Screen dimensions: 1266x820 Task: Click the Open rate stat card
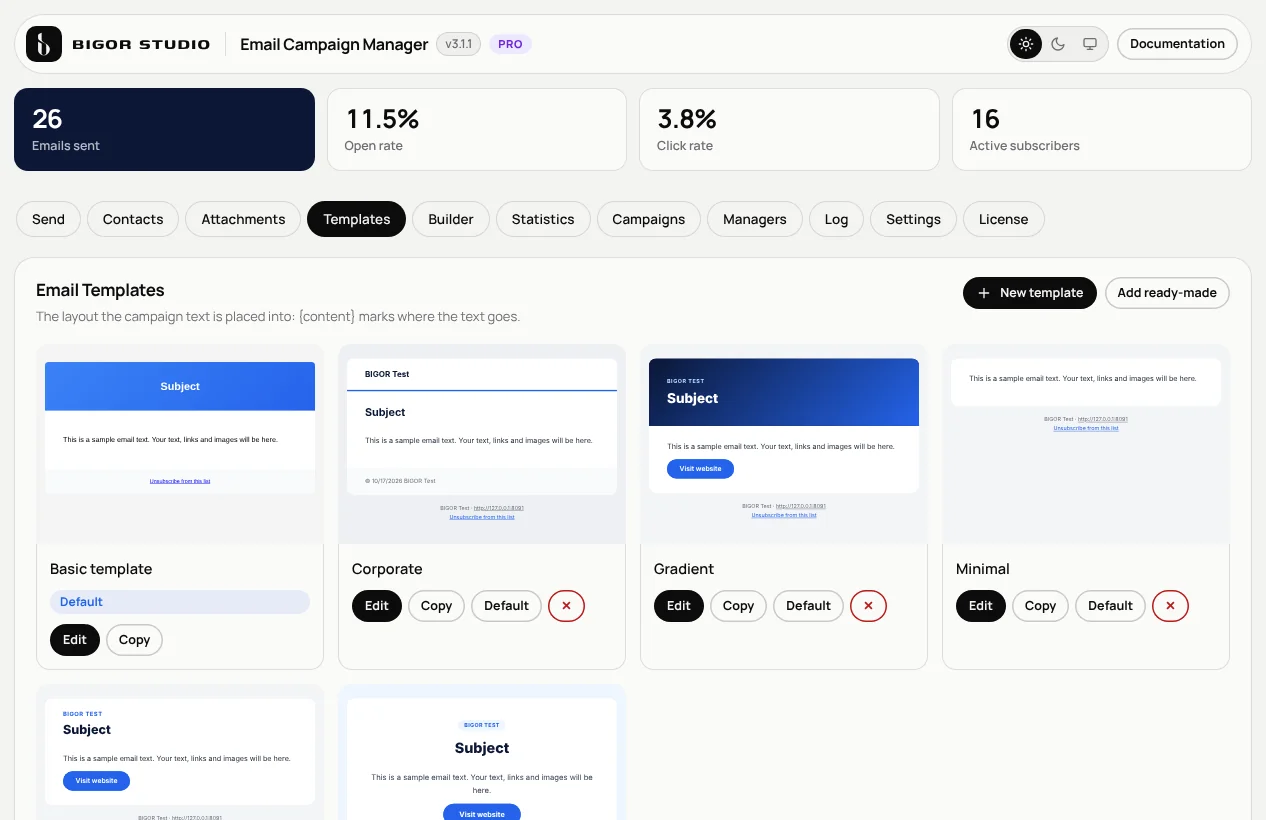tap(477, 130)
